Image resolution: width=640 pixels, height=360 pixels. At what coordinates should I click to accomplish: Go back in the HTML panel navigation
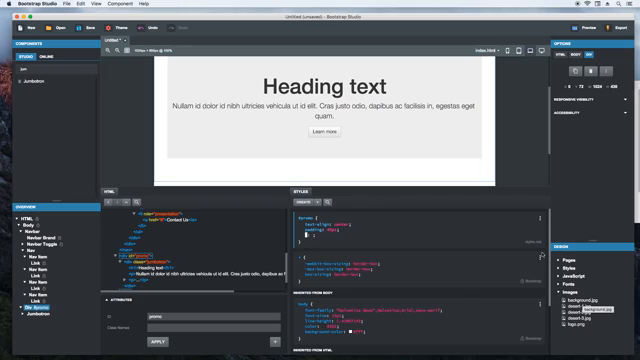108,202
